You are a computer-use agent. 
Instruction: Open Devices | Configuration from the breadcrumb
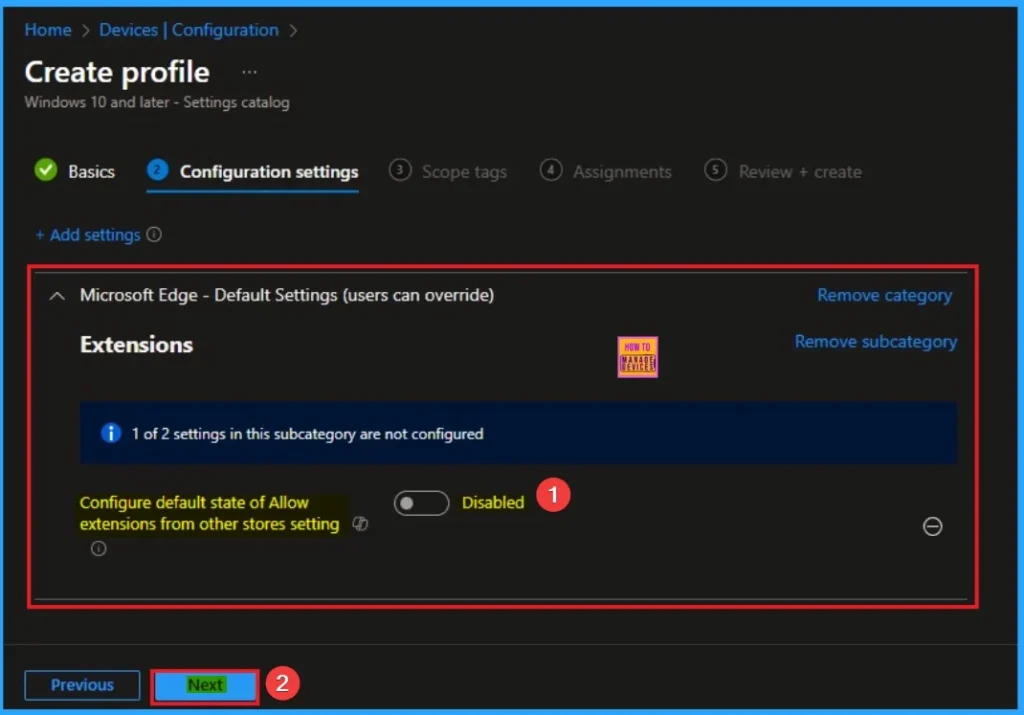click(188, 29)
